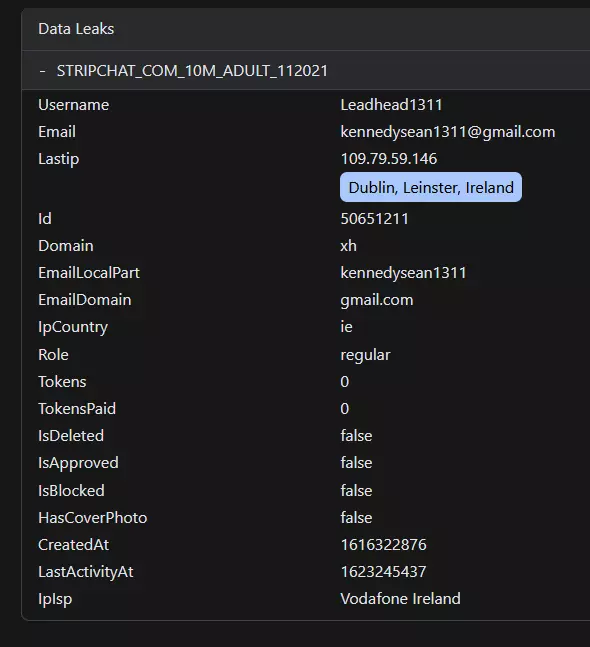Viewport: 590px width, 647px height.
Task: Select the IpCountry value ie
Action: click(x=346, y=327)
